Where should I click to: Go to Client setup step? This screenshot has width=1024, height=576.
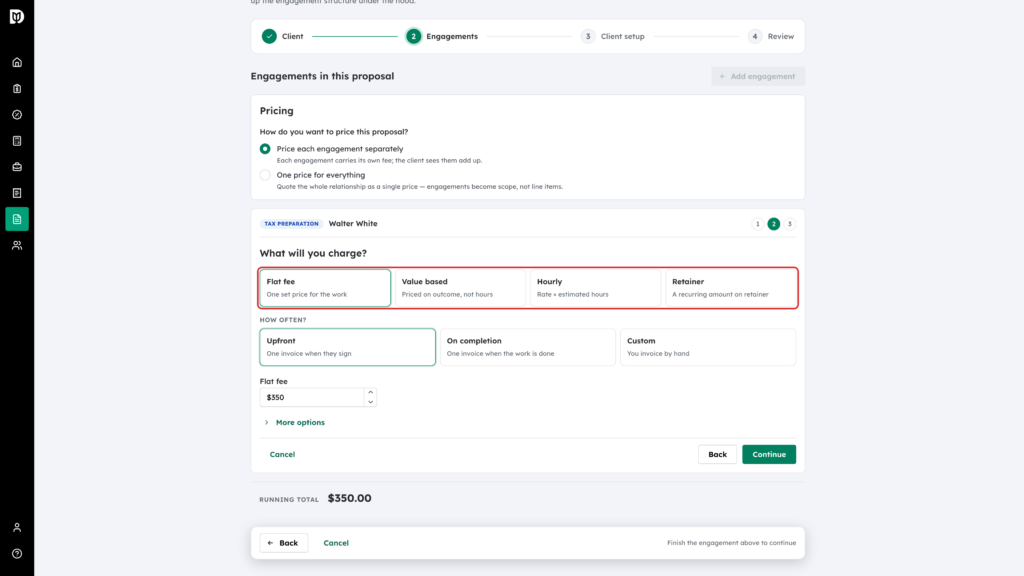pos(613,37)
